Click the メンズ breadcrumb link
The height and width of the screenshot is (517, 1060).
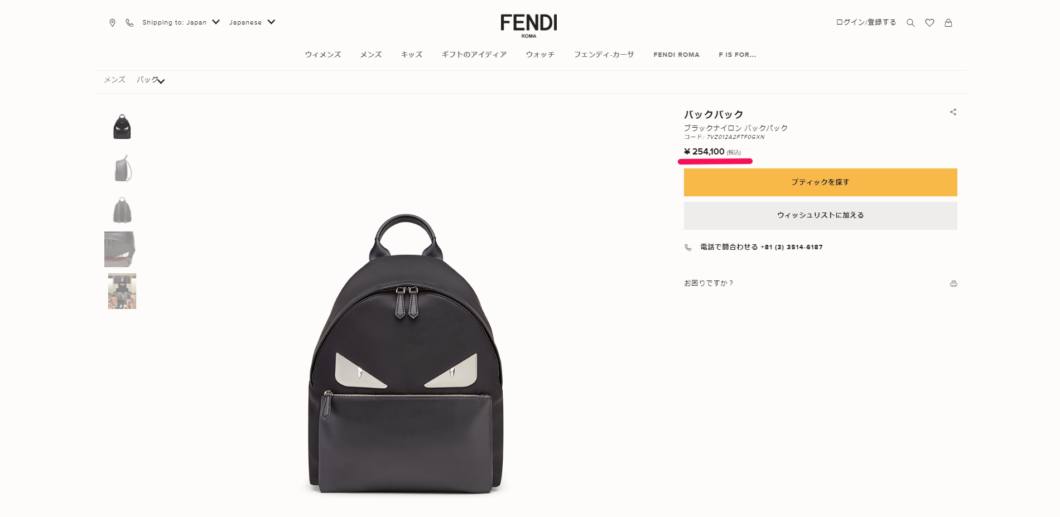[x=114, y=80]
